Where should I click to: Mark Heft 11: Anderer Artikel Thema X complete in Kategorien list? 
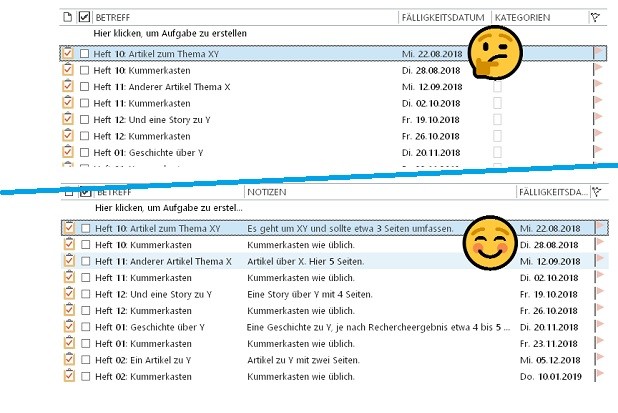(84, 87)
